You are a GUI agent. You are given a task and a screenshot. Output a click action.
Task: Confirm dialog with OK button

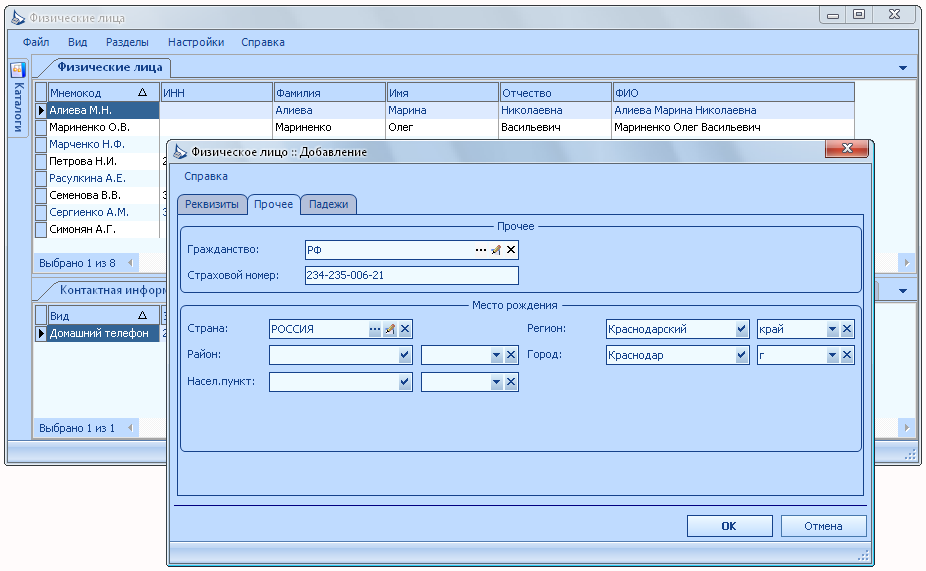coord(729,526)
